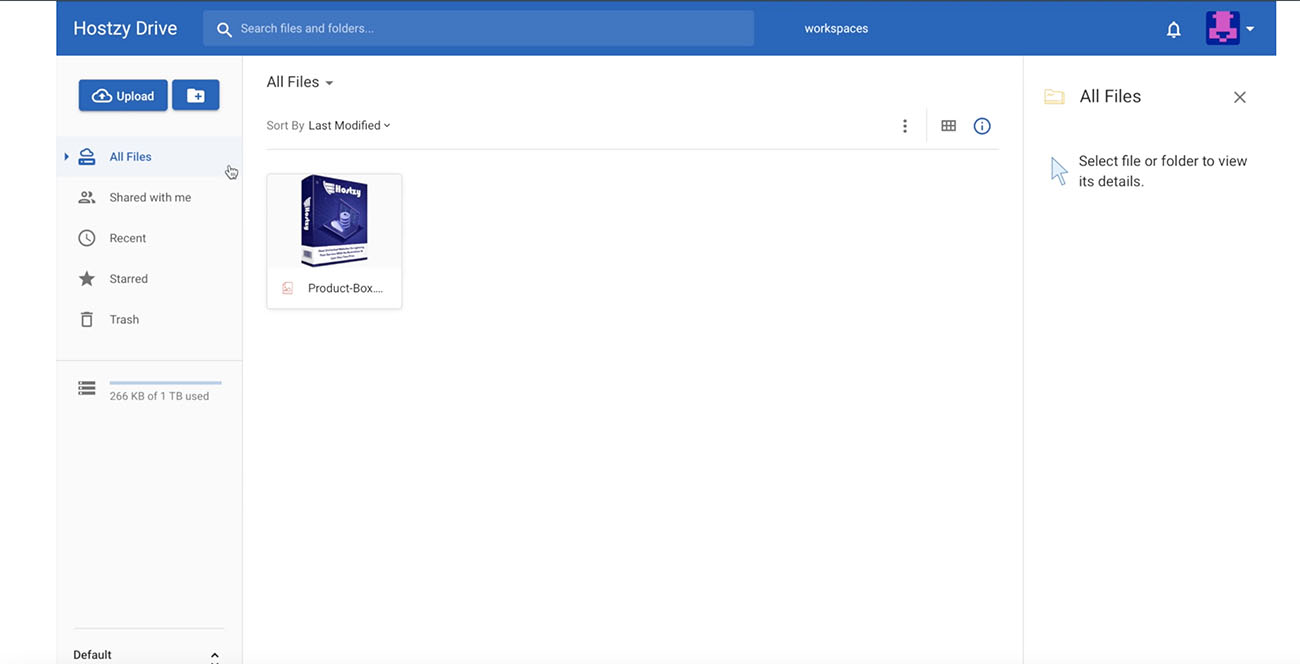Expand the All Files tree arrow in the sidebar
Viewport: 1300px width, 664px height.
tap(66, 157)
